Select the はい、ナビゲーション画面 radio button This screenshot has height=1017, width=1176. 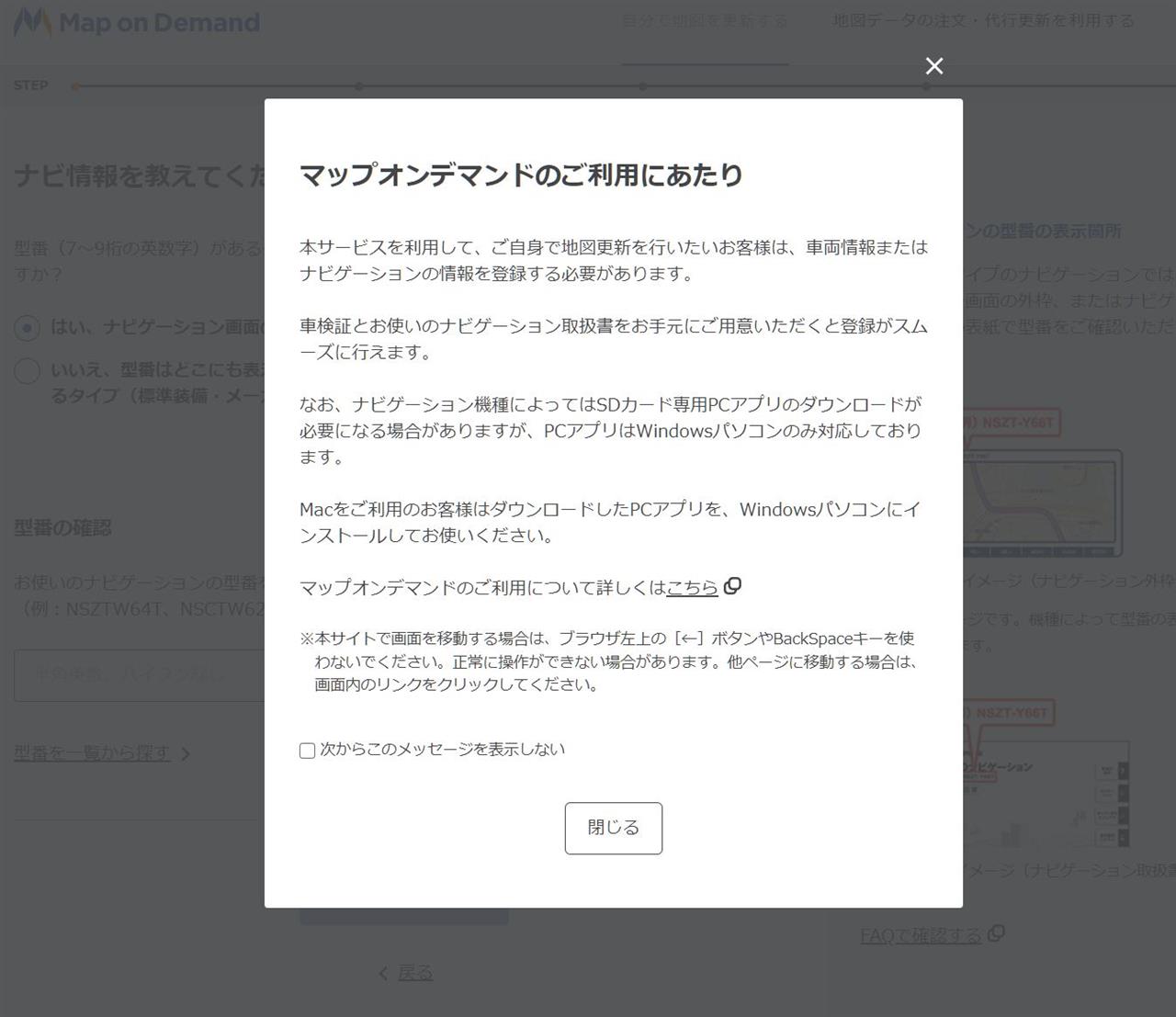(x=27, y=328)
